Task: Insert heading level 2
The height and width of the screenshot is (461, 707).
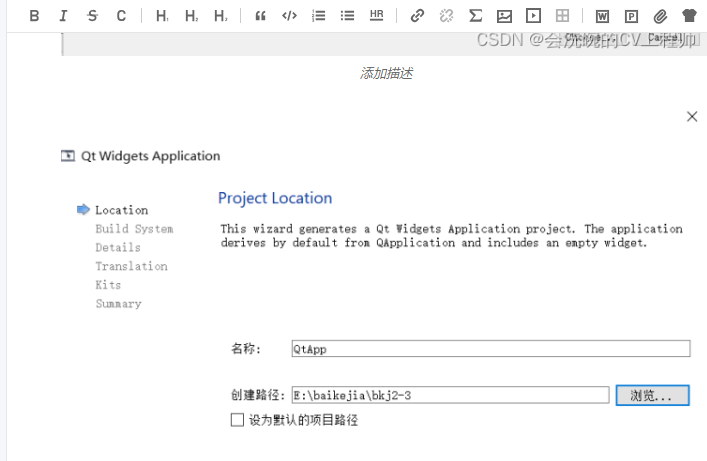Action: pyautogui.click(x=191, y=16)
